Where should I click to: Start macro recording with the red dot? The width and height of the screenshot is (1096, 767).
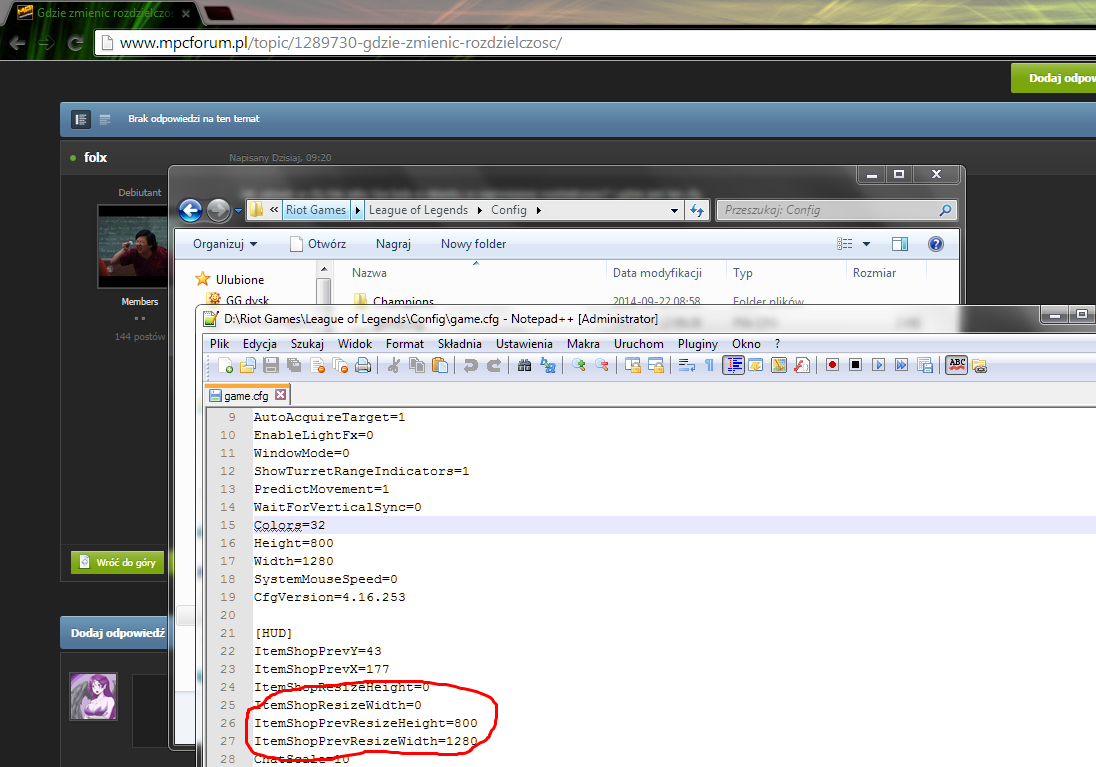pyautogui.click(x=832, y=365)
